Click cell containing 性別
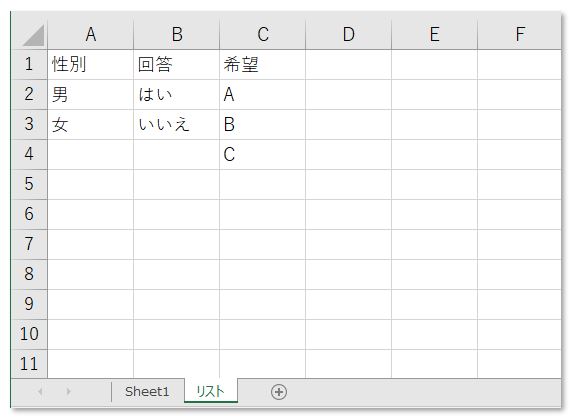The image size is (571, 420). [x=91, y=64]
